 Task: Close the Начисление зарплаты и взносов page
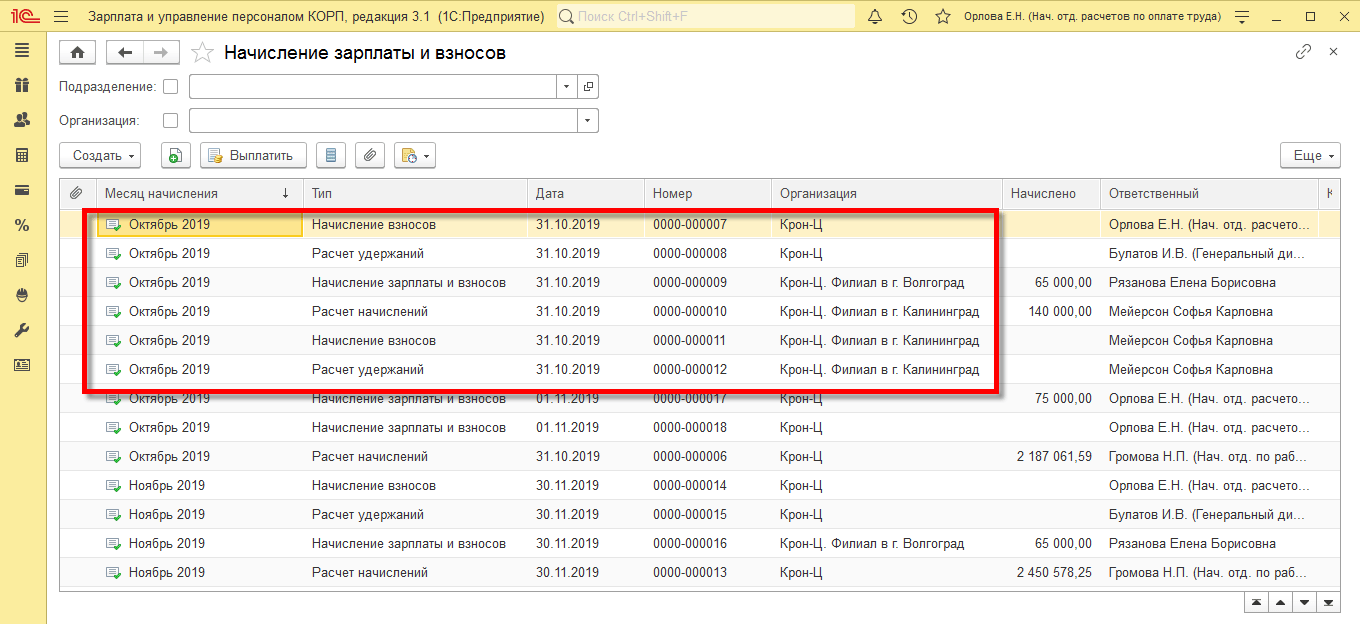point(1333,52)
